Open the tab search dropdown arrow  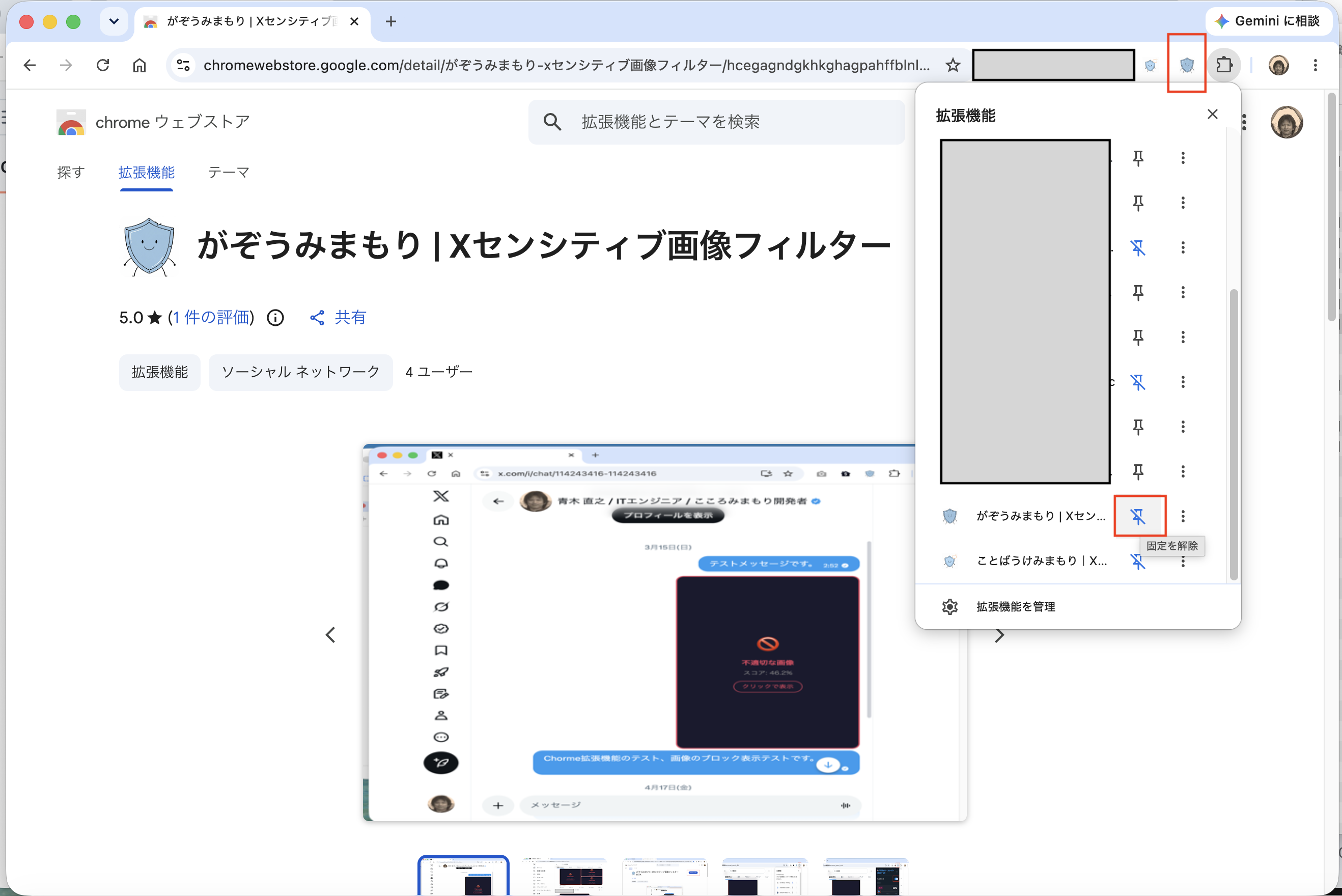point(114,22)
